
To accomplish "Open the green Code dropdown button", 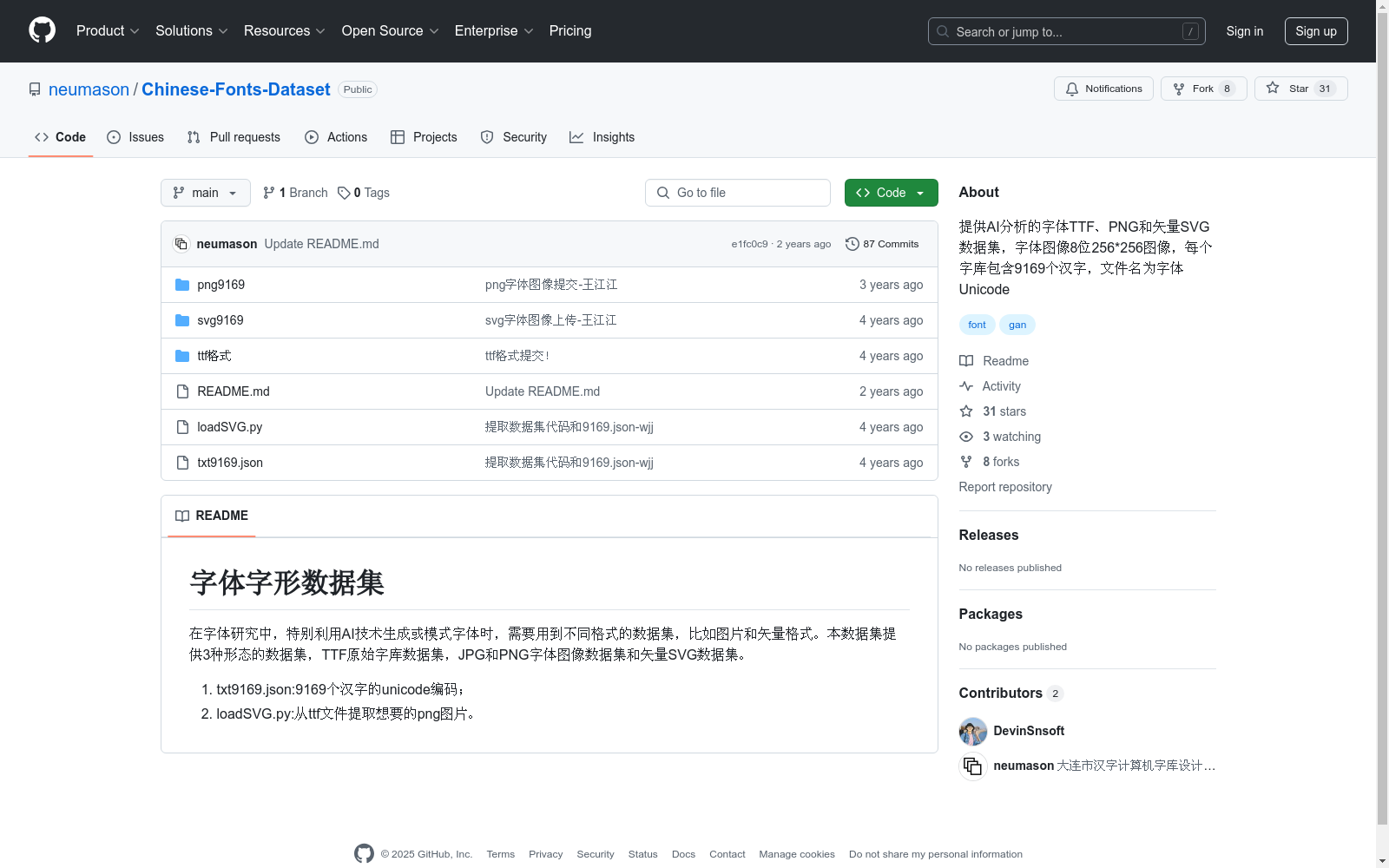I will coord(891,193).
